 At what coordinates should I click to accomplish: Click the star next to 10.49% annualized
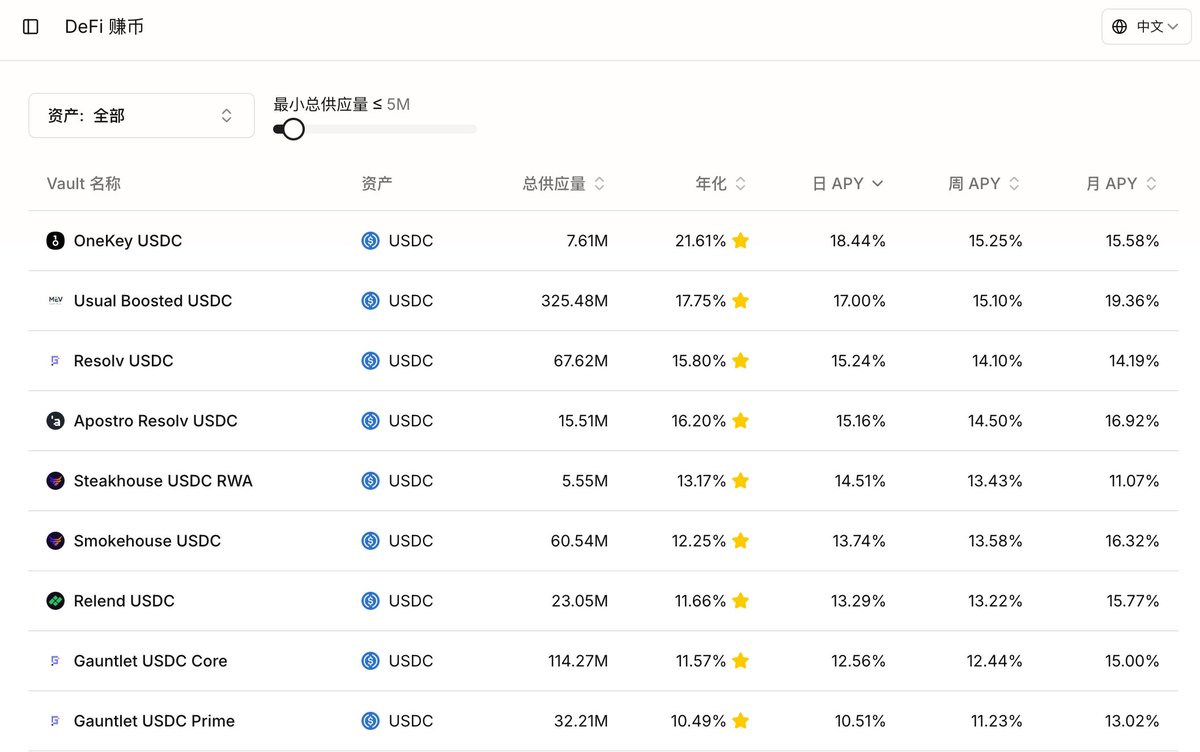point(741,720)
